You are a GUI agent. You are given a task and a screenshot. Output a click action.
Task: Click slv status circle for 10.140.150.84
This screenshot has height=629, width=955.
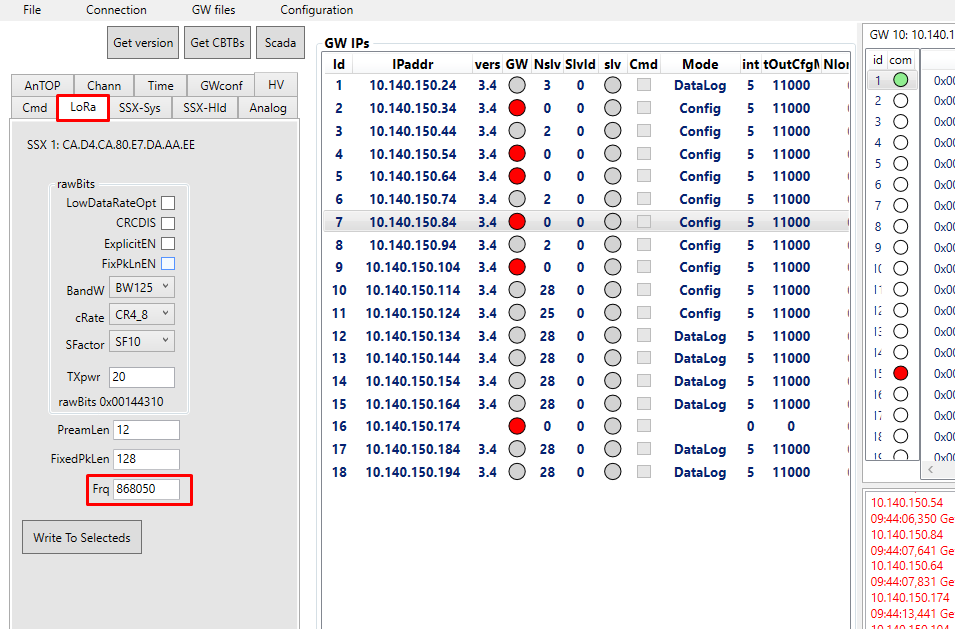click(612, 222)
